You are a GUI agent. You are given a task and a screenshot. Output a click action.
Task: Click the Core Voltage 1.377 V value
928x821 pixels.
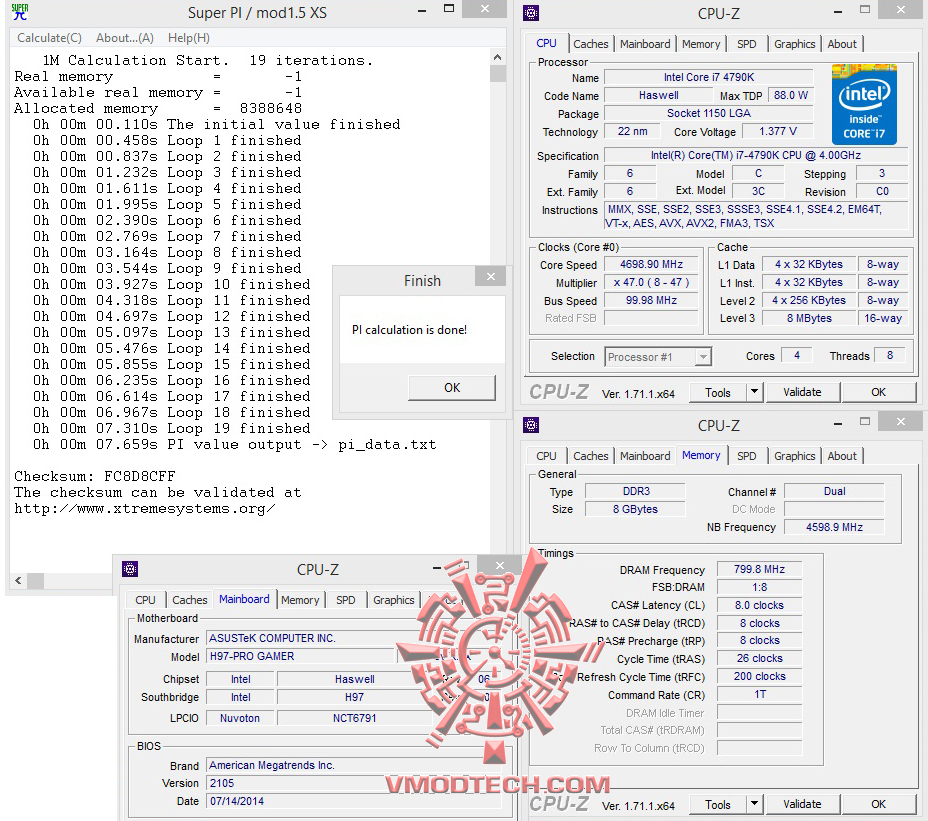(778, 131)
